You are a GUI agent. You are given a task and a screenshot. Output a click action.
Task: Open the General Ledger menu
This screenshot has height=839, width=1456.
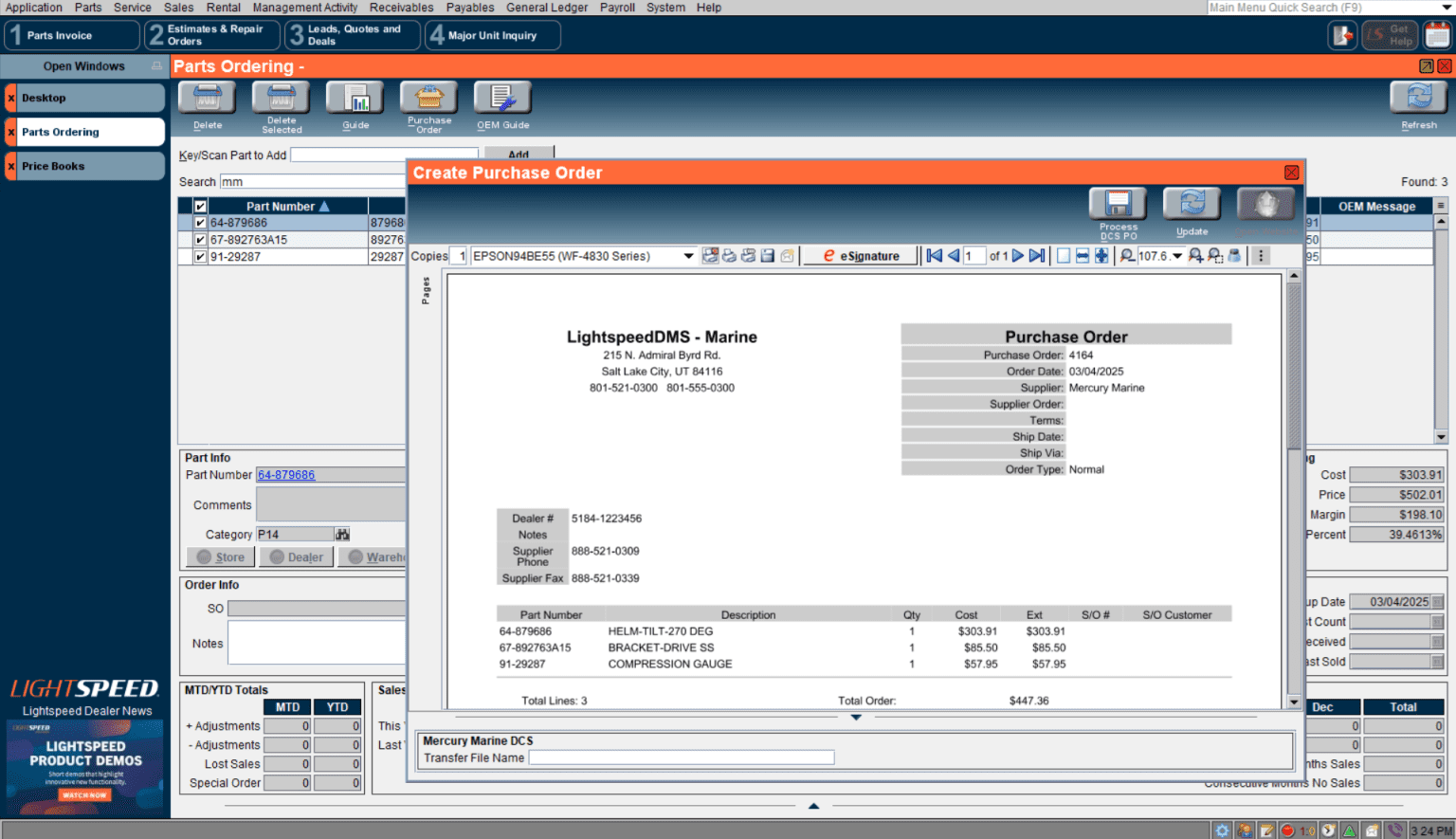pos(546,8)
